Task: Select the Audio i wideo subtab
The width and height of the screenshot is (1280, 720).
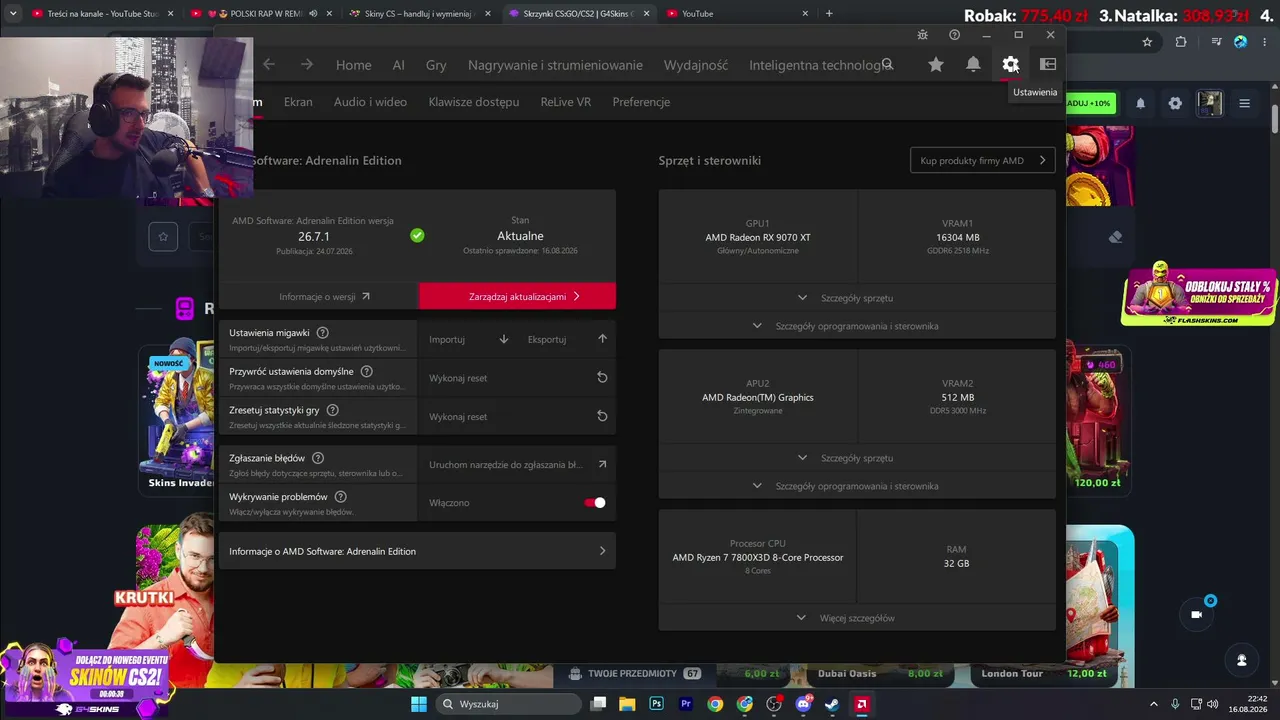Action: (370, 102)
